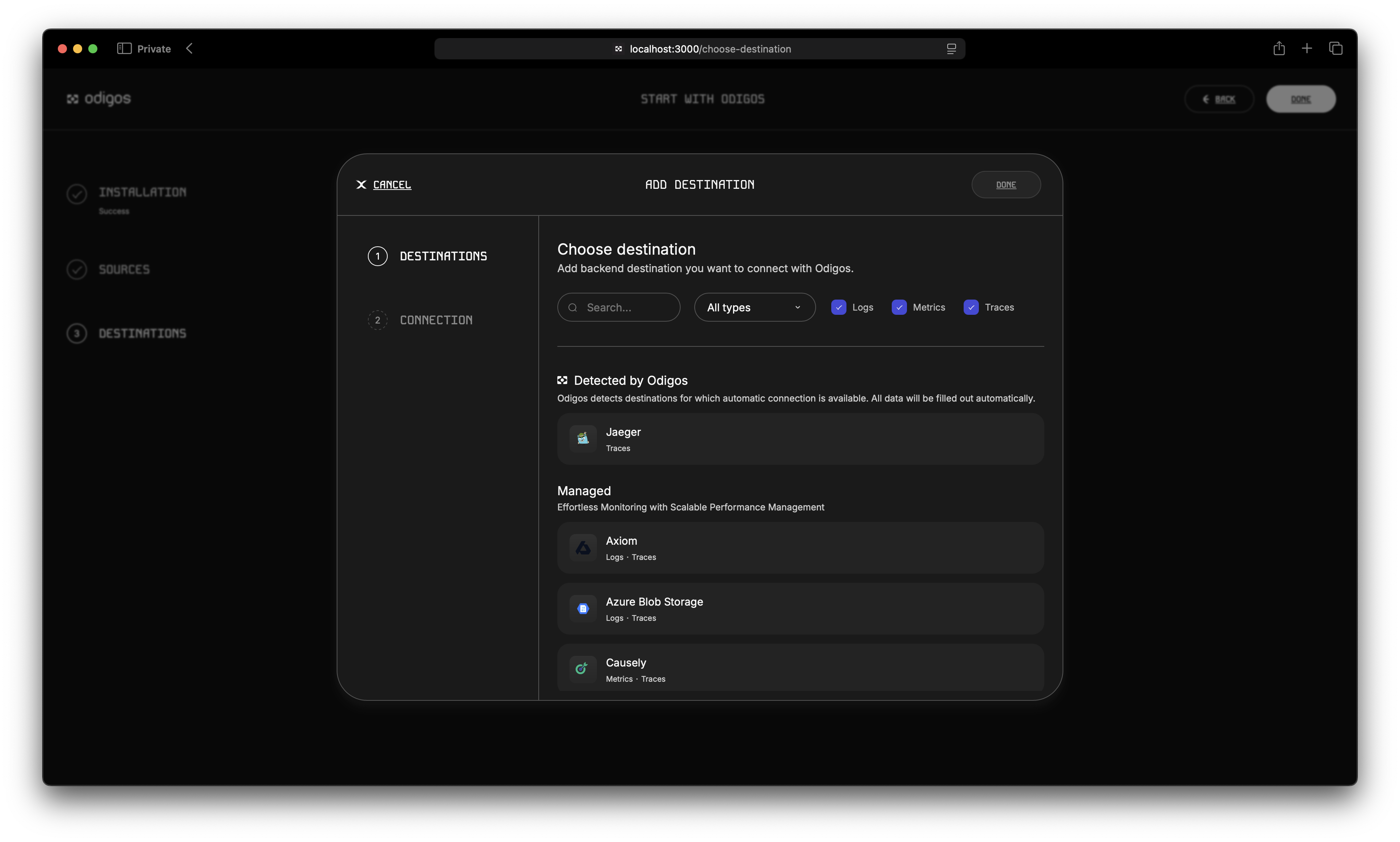Select the Axiom destination card
1400x842 pixels.
pyautogui.click(x=800, y=548)
